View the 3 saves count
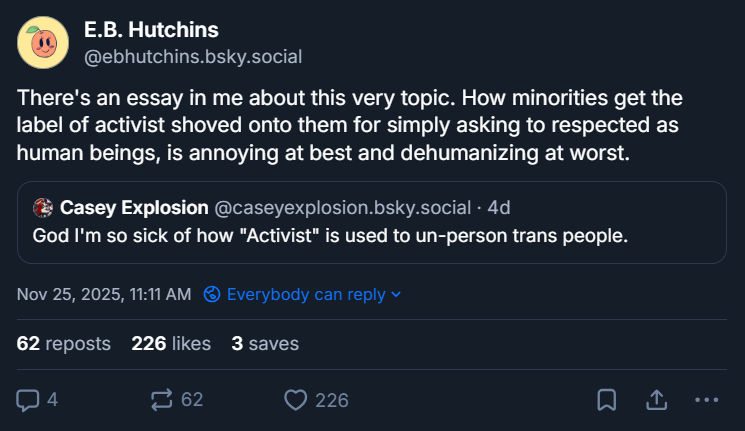Image resolution: width=745 pixels, height=431 pixels. click(265, 344)
